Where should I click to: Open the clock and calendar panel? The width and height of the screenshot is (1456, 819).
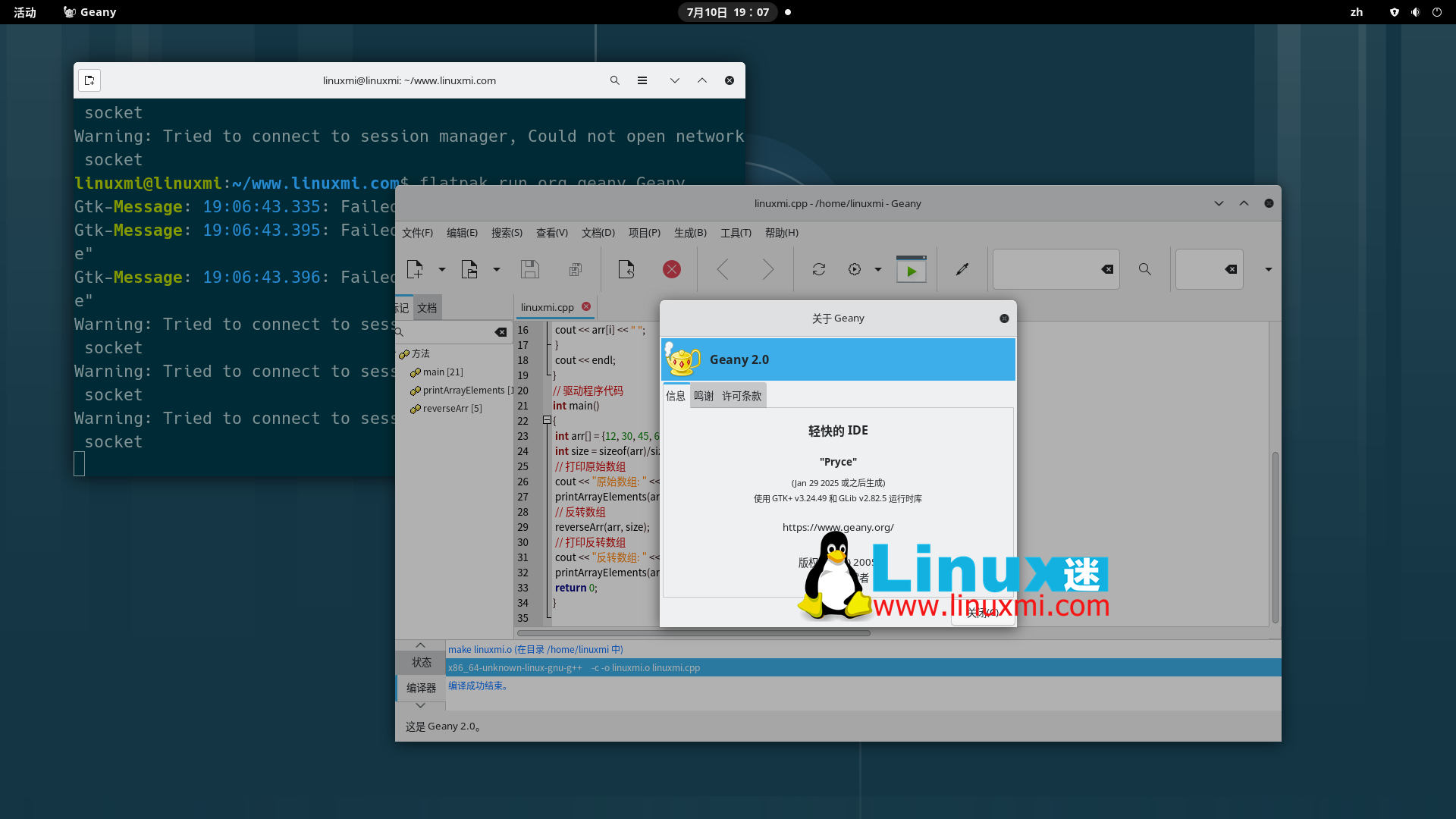point(728,12)
